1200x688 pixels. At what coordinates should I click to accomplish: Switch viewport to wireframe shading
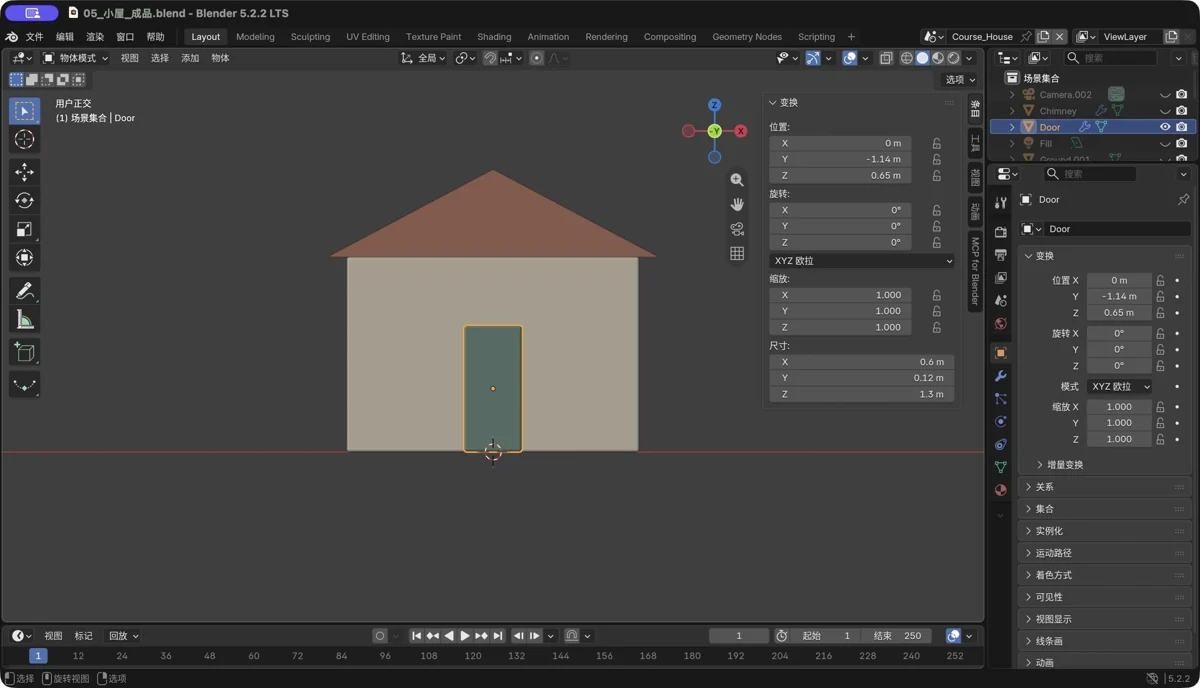pyautogui.click(x=907, y=59)
